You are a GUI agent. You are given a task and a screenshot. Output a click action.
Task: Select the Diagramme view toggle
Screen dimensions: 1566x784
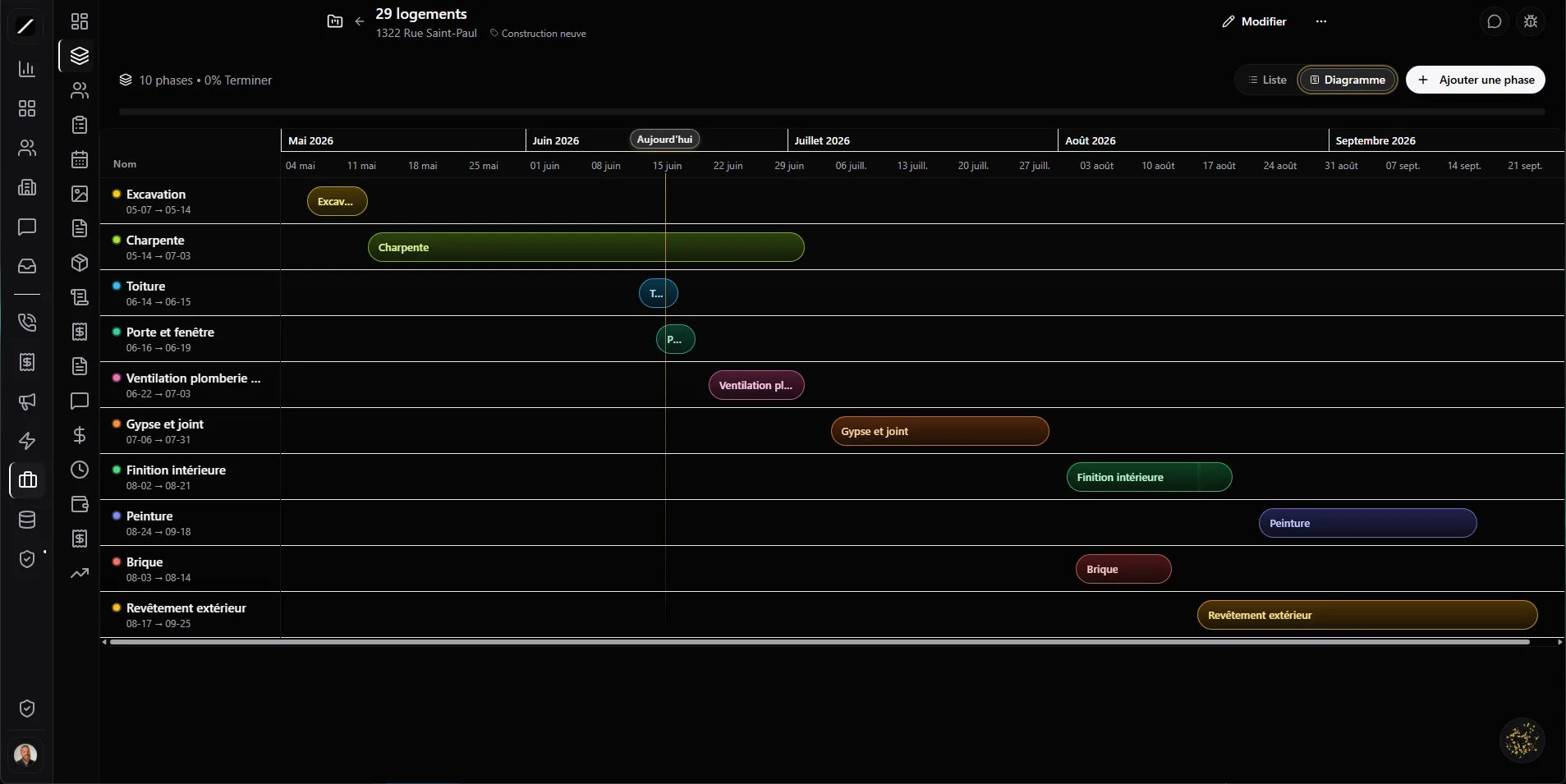point(1347,80)
